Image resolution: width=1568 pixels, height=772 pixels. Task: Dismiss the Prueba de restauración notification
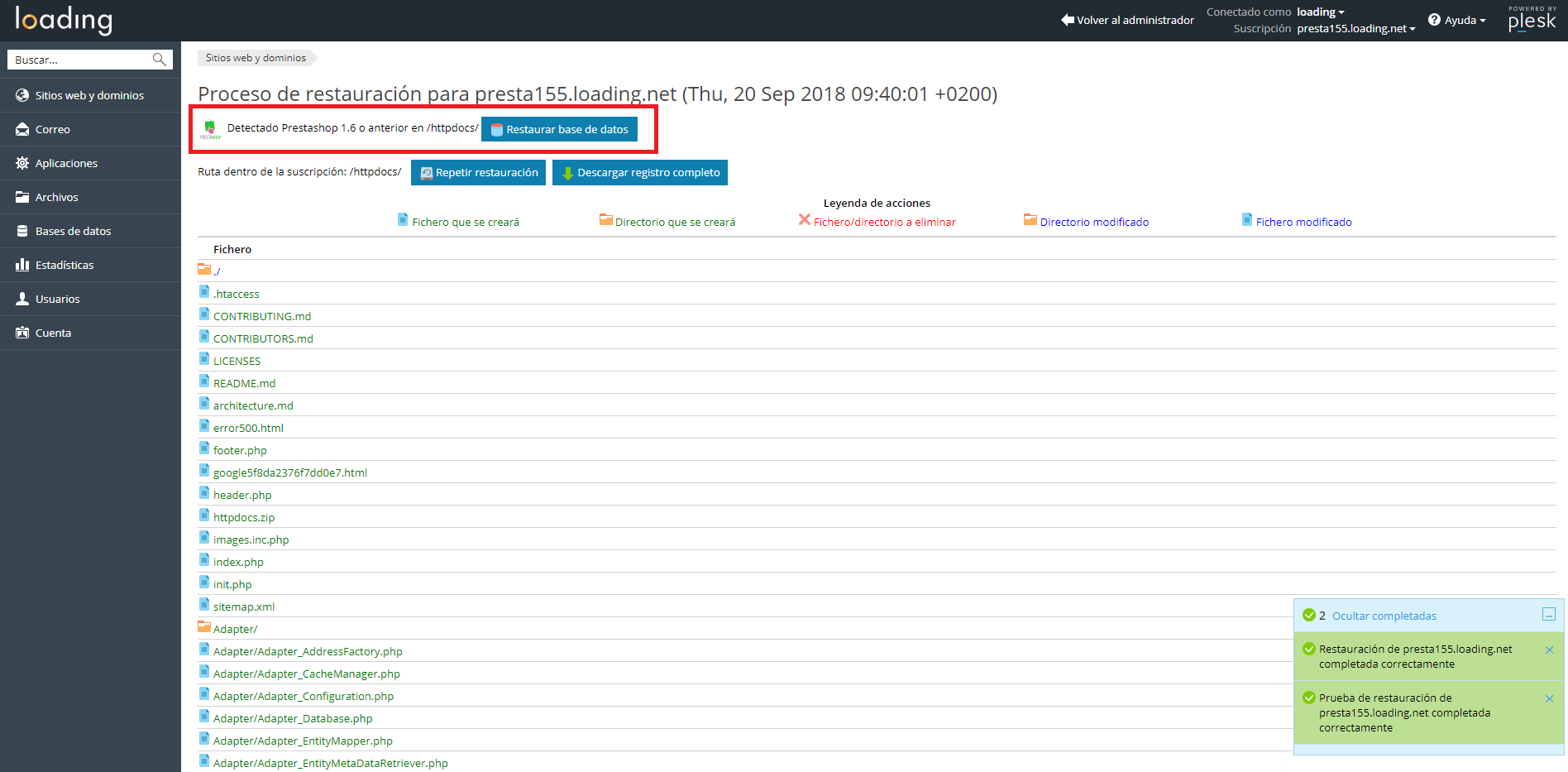click(x=1549, y=698)
